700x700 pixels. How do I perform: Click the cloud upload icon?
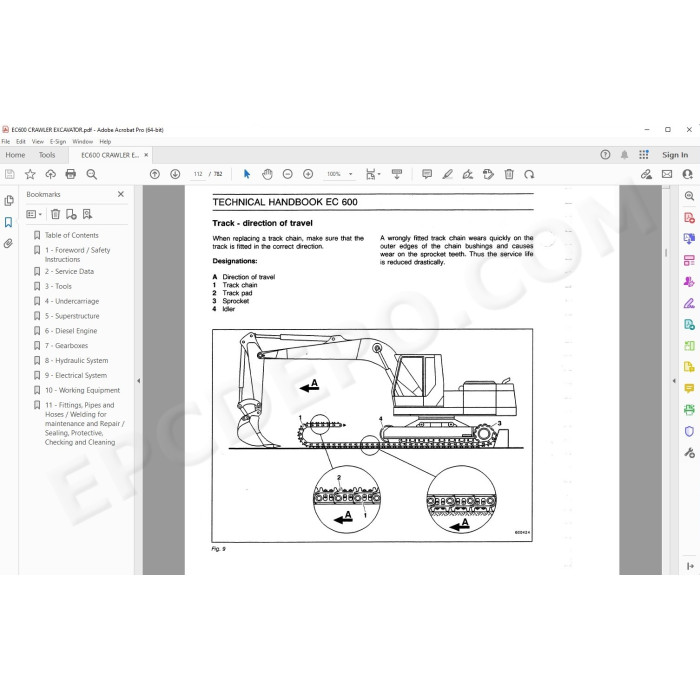50,174
